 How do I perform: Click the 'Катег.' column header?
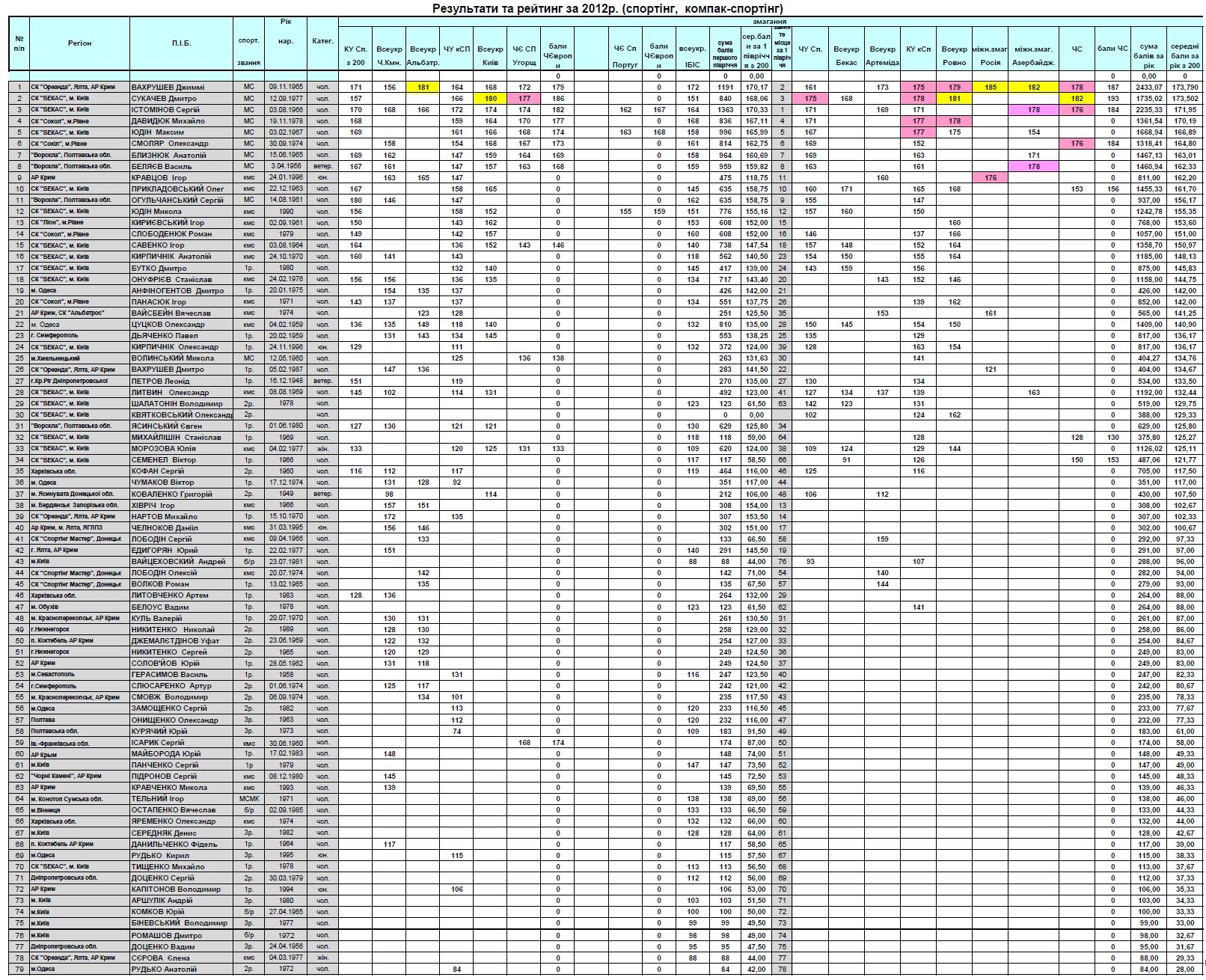pos(322,41)
